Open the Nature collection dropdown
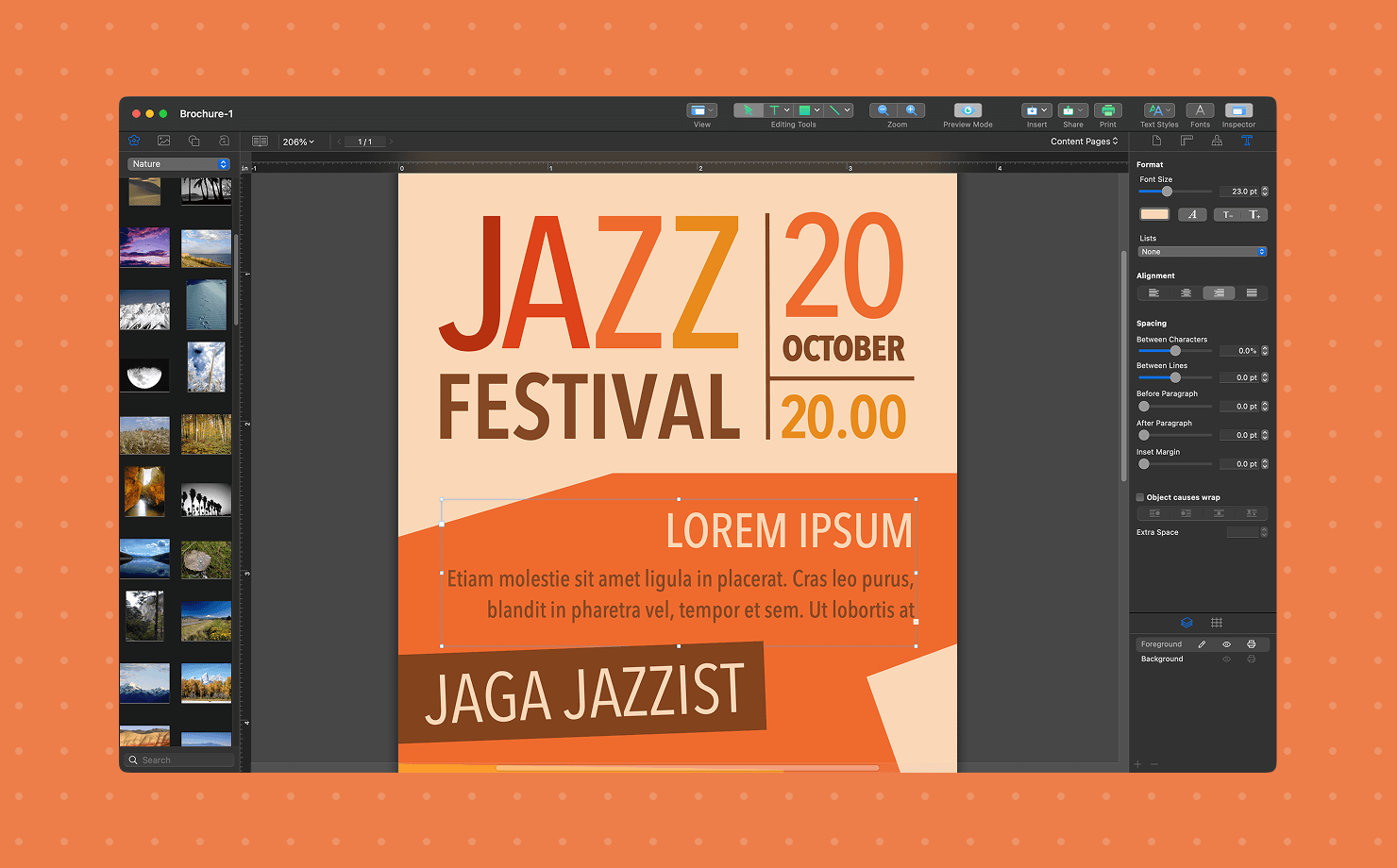 point(177,163)
